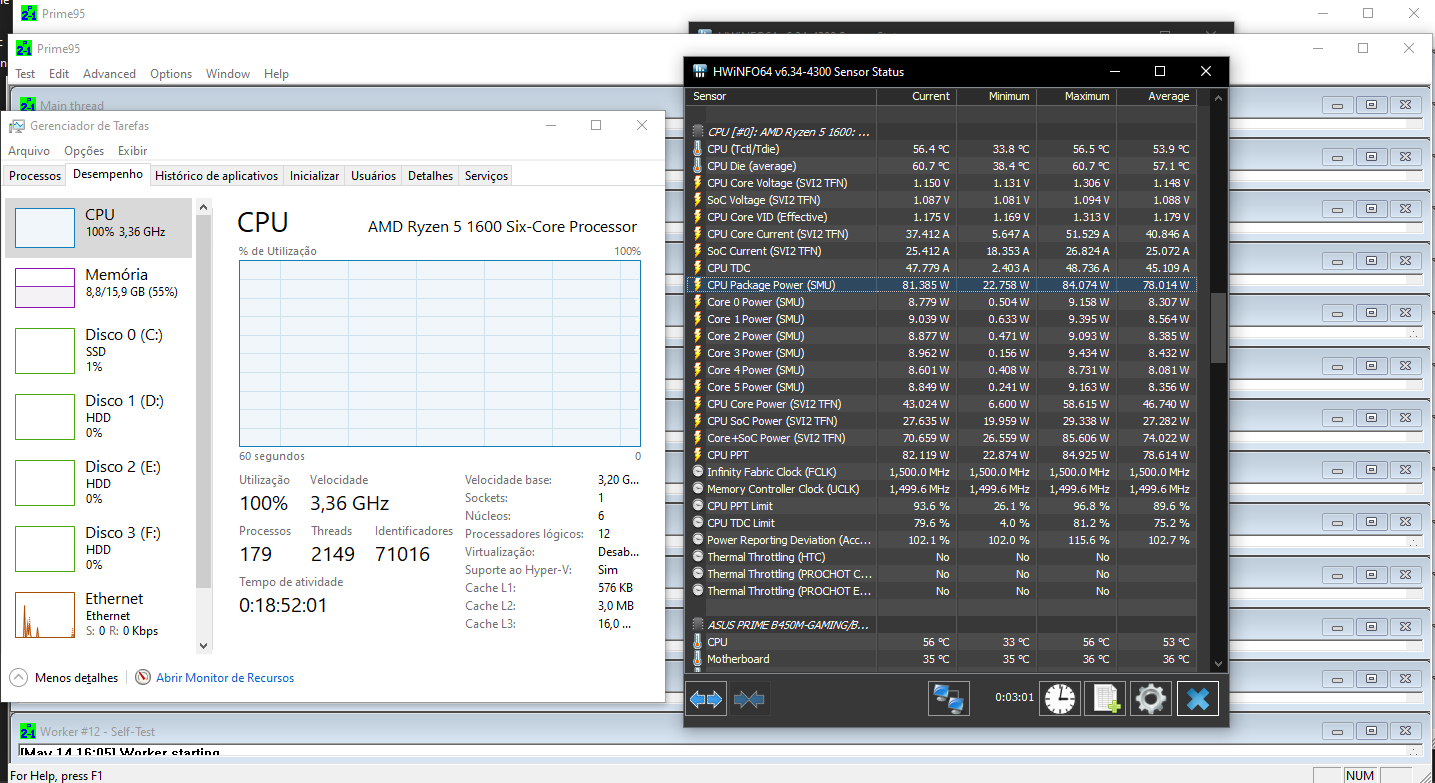This screenshot has width=1435, height=783.
Task: Select Memória in the Task Manager sidebar
Action: [98, 288]
